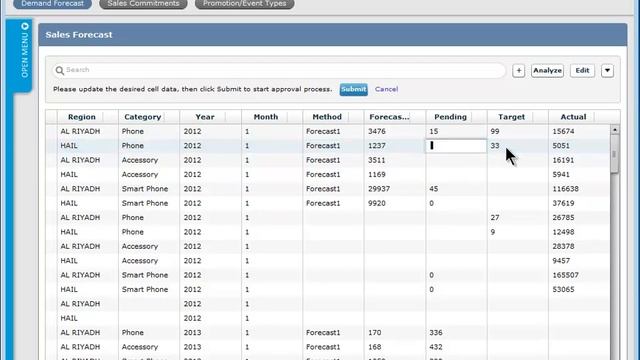Cancel the cell editing

pos(386,89)
